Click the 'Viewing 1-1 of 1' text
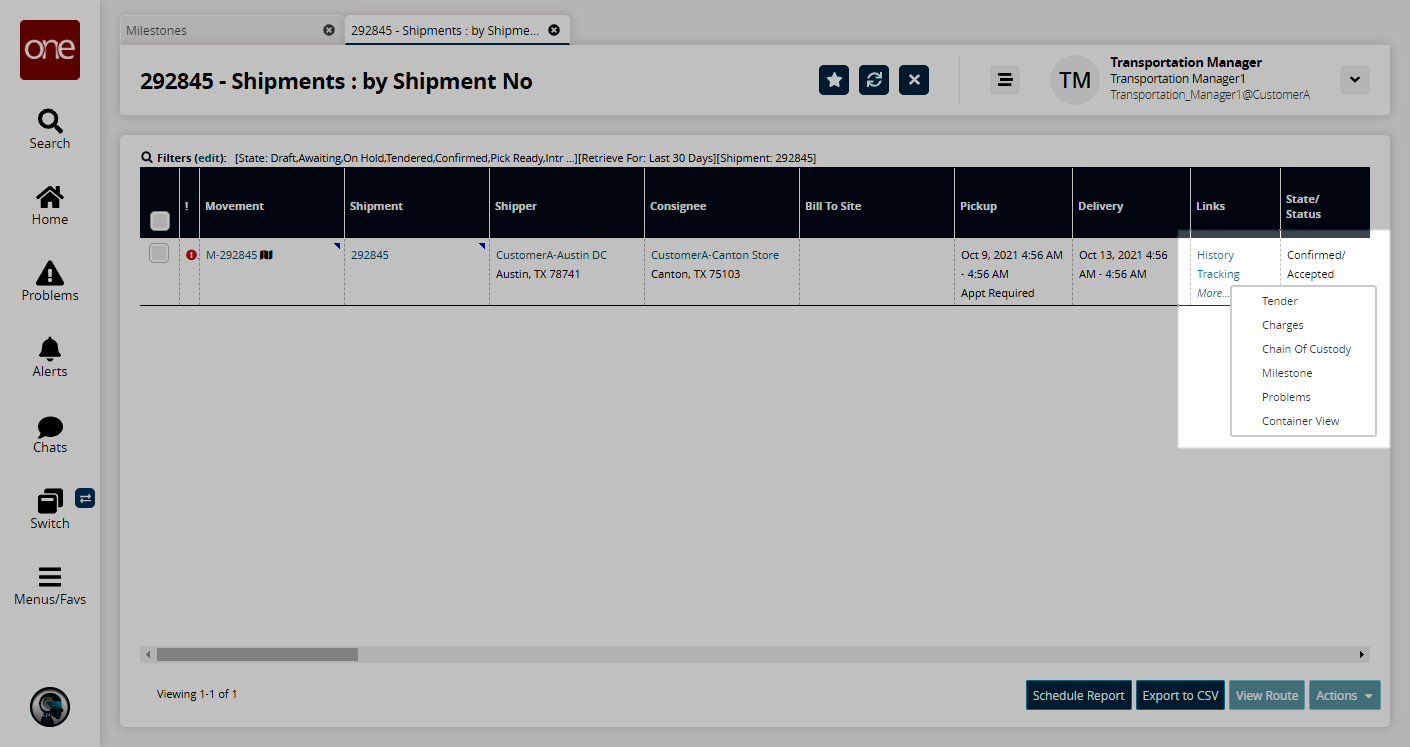The height and width of the screenshot is (747, 1410). (x=197, y=694)
